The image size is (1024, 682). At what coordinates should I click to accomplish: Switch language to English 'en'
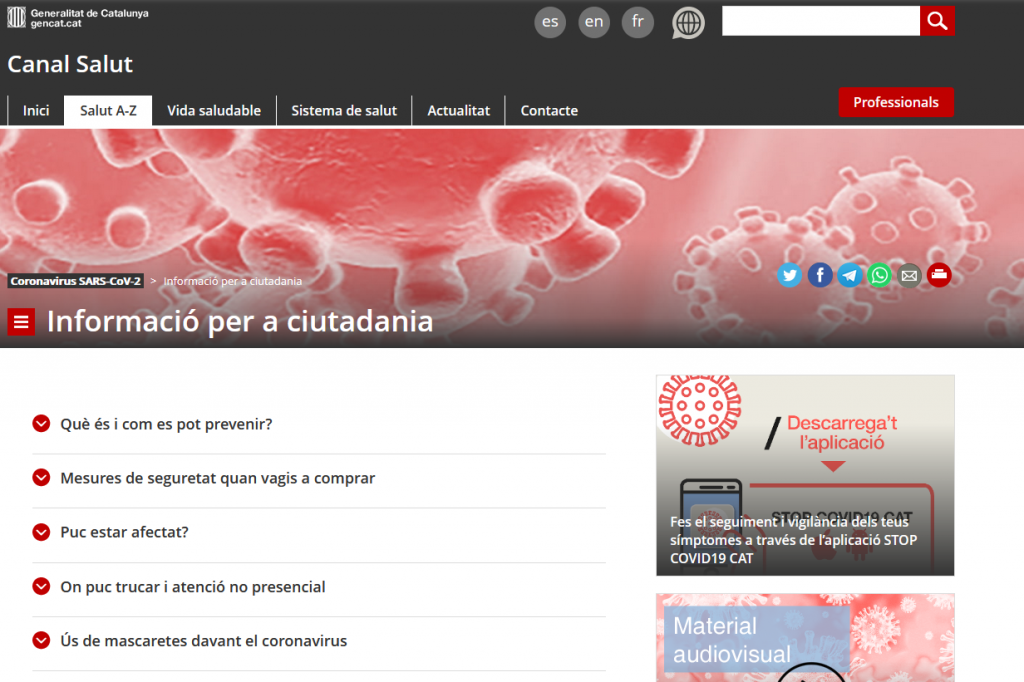pos(594,22)
